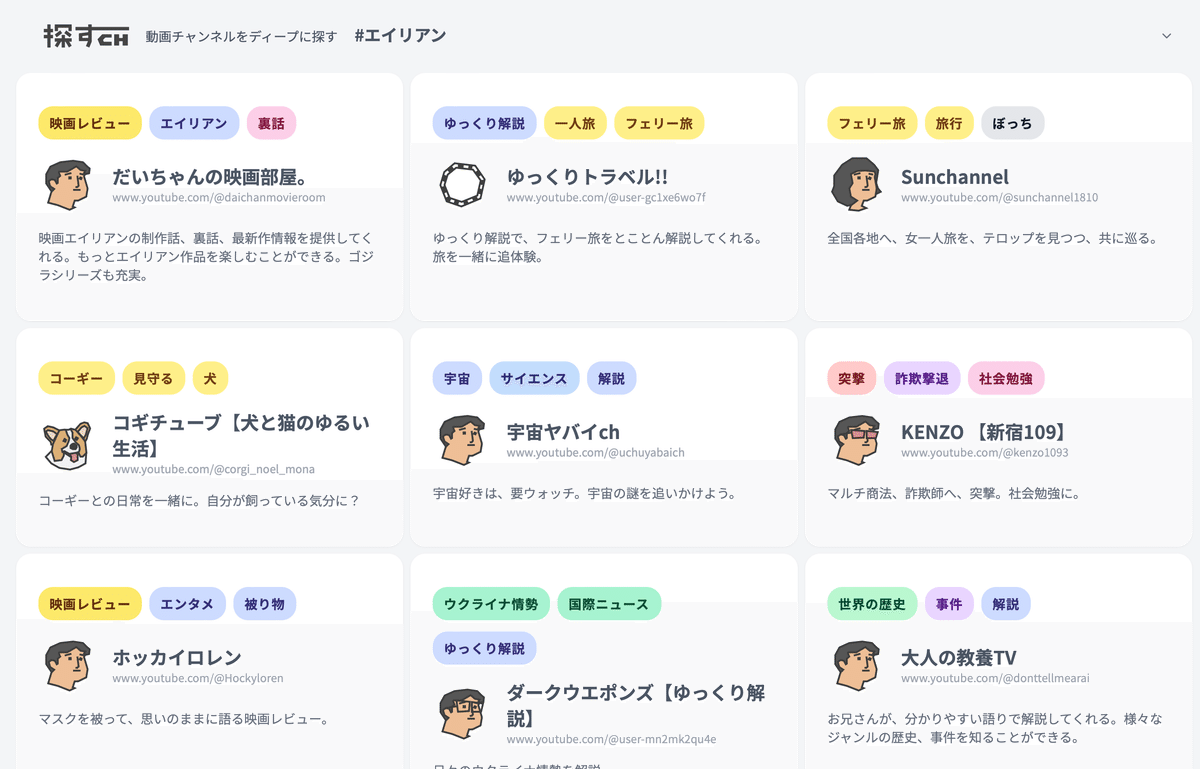
Task: Select ゆっくり解説 tag on ダークウエポンズ card
Action: click(x=485, y=648)
